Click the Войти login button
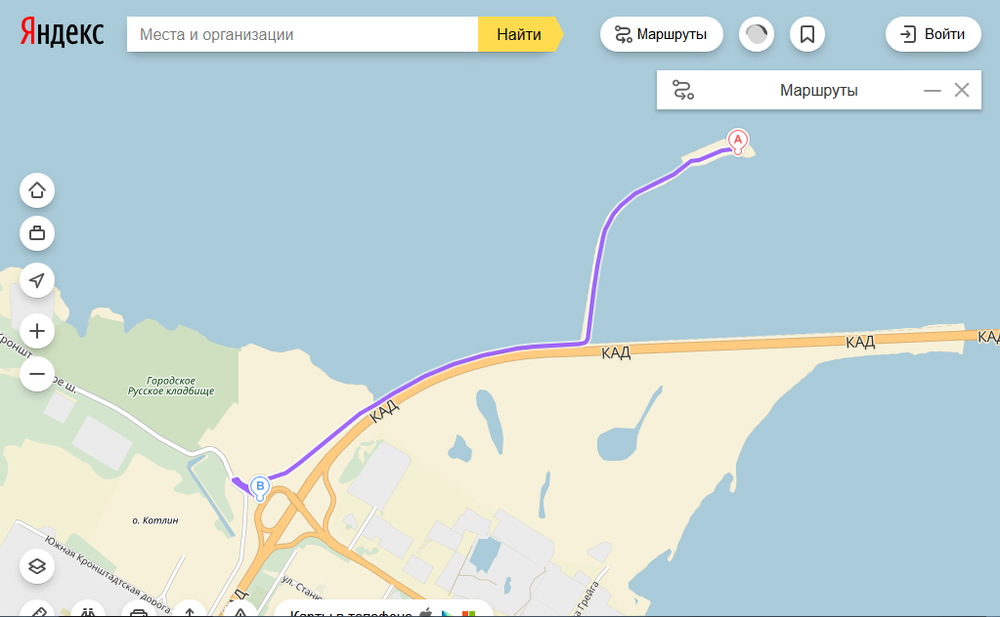Image resolution: width=1000 pixels, height=617 pixels. [933, 34]
